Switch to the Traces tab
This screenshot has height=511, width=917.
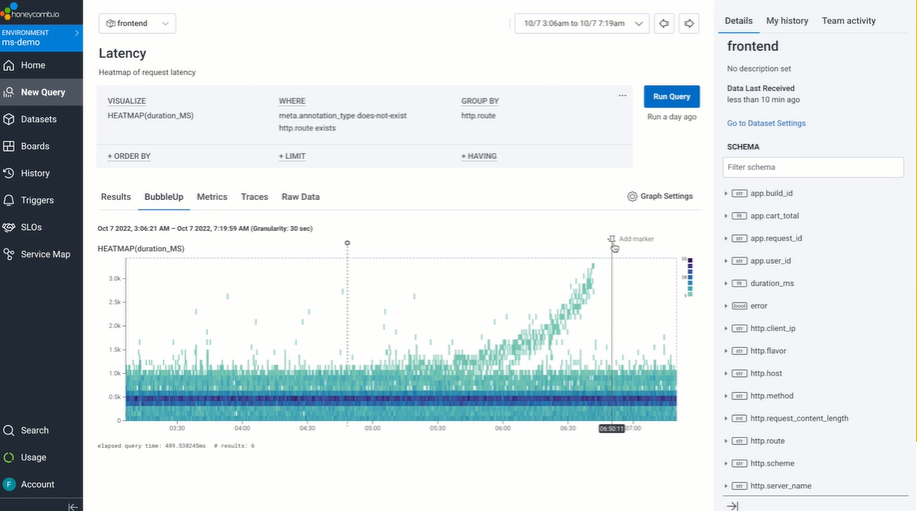(254, 197)
